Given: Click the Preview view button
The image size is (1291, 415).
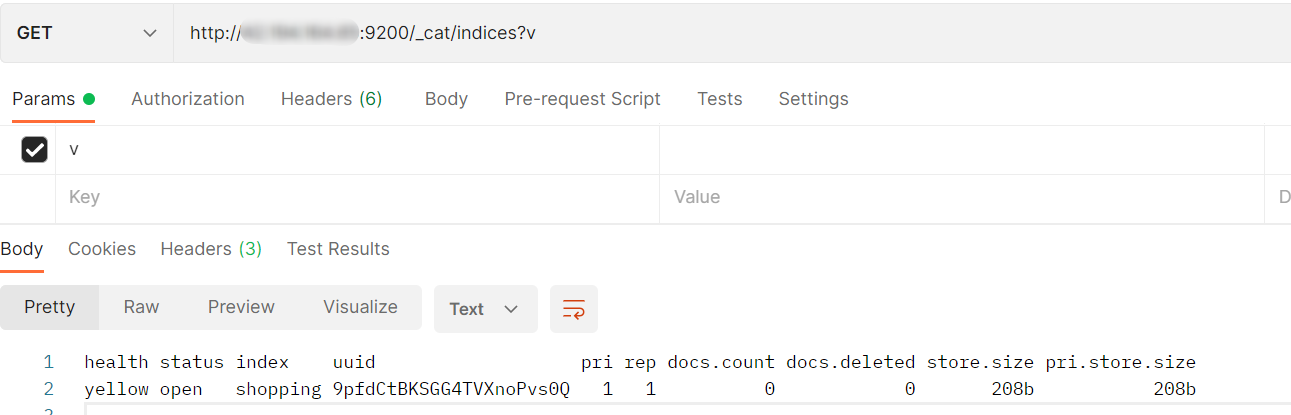Looking at the screenshot, I should coord(241,307).
